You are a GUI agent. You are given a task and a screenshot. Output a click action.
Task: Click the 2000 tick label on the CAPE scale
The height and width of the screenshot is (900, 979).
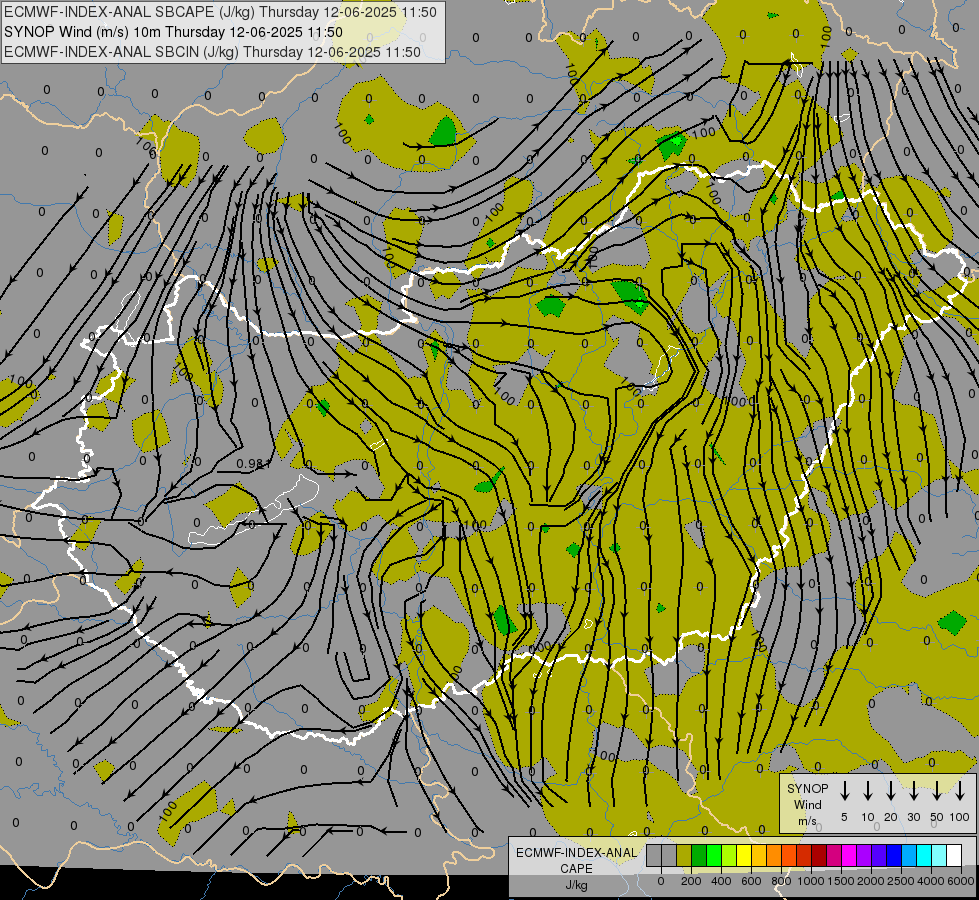tap(870, 881)
